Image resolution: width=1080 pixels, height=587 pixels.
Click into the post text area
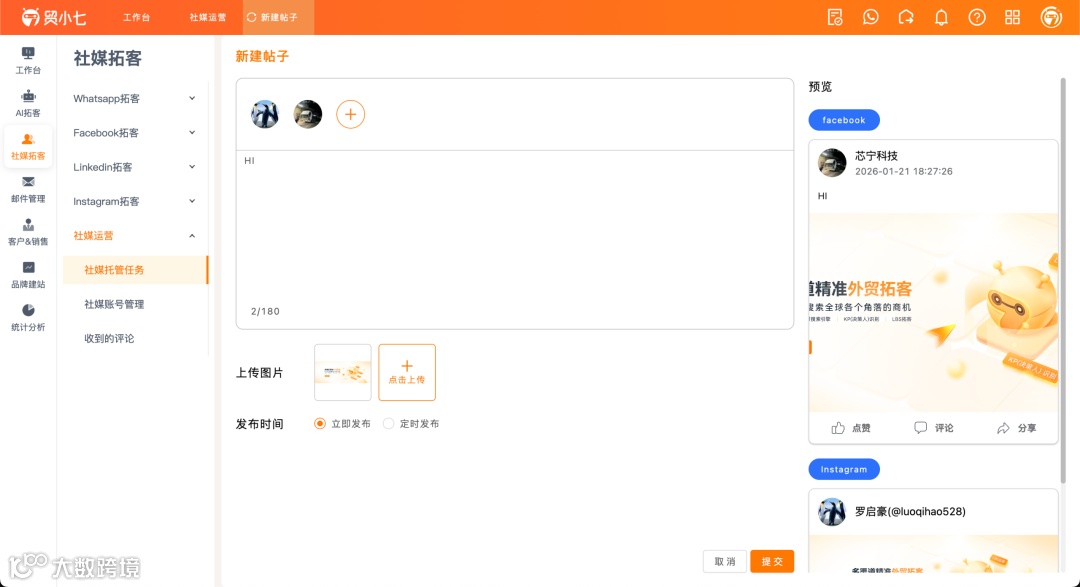pos(515,231)
